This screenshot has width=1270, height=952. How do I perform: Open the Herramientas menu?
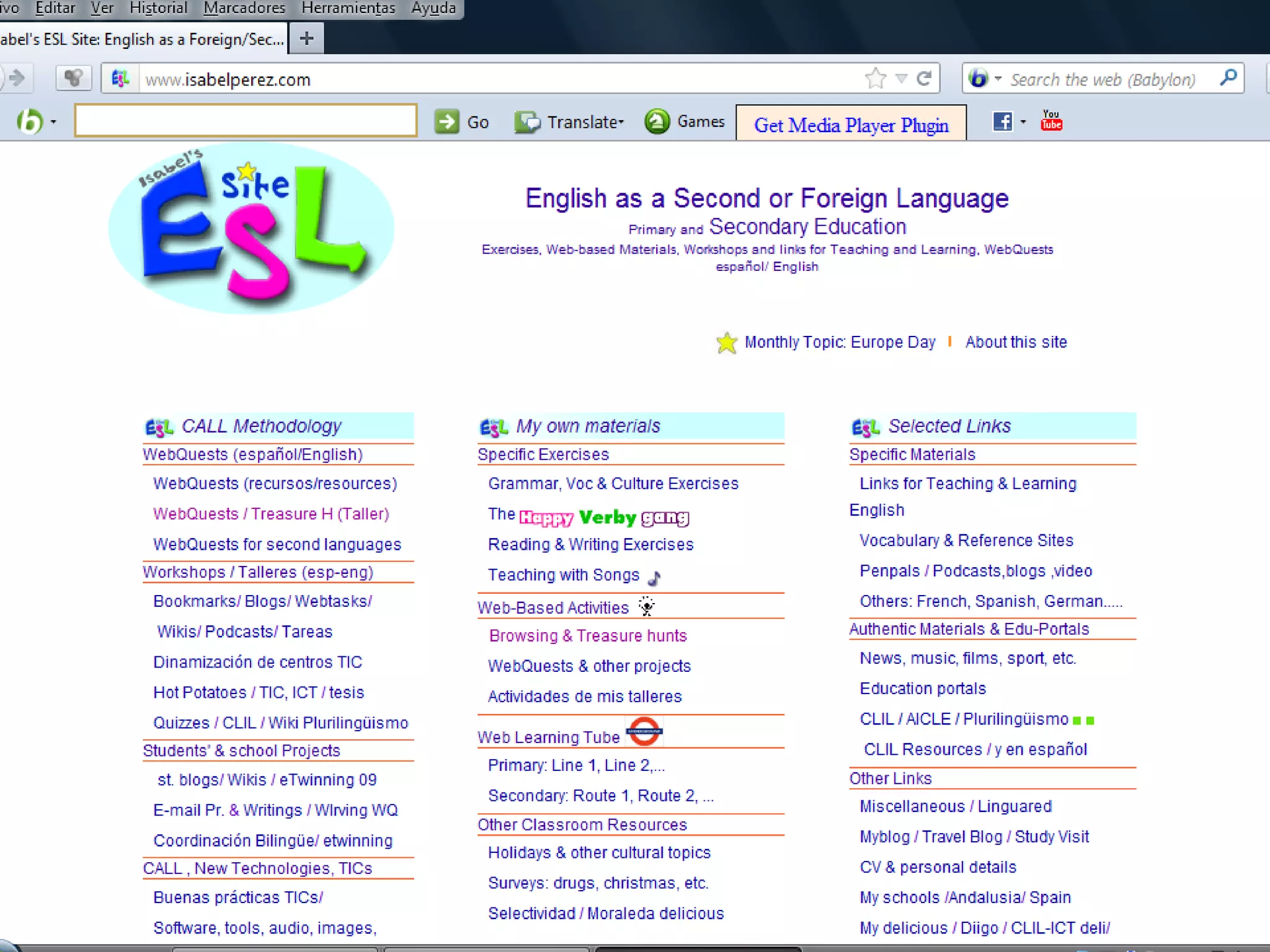coord(348,8)
